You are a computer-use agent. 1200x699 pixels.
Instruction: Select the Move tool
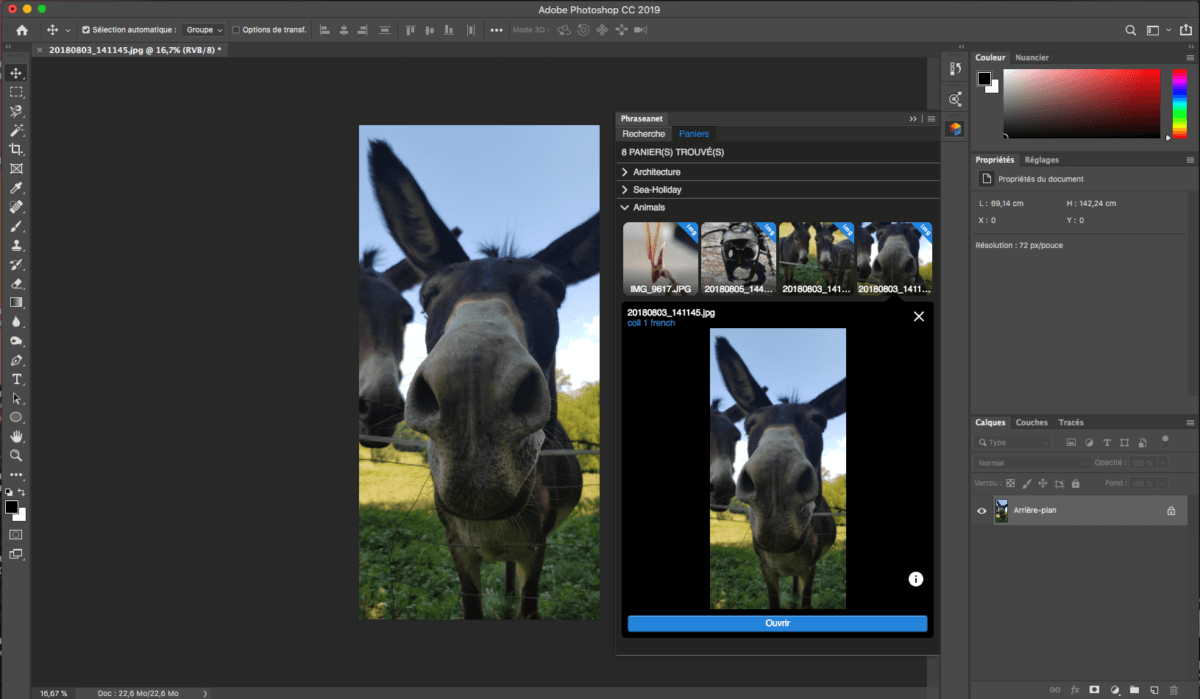pos(14,72)
